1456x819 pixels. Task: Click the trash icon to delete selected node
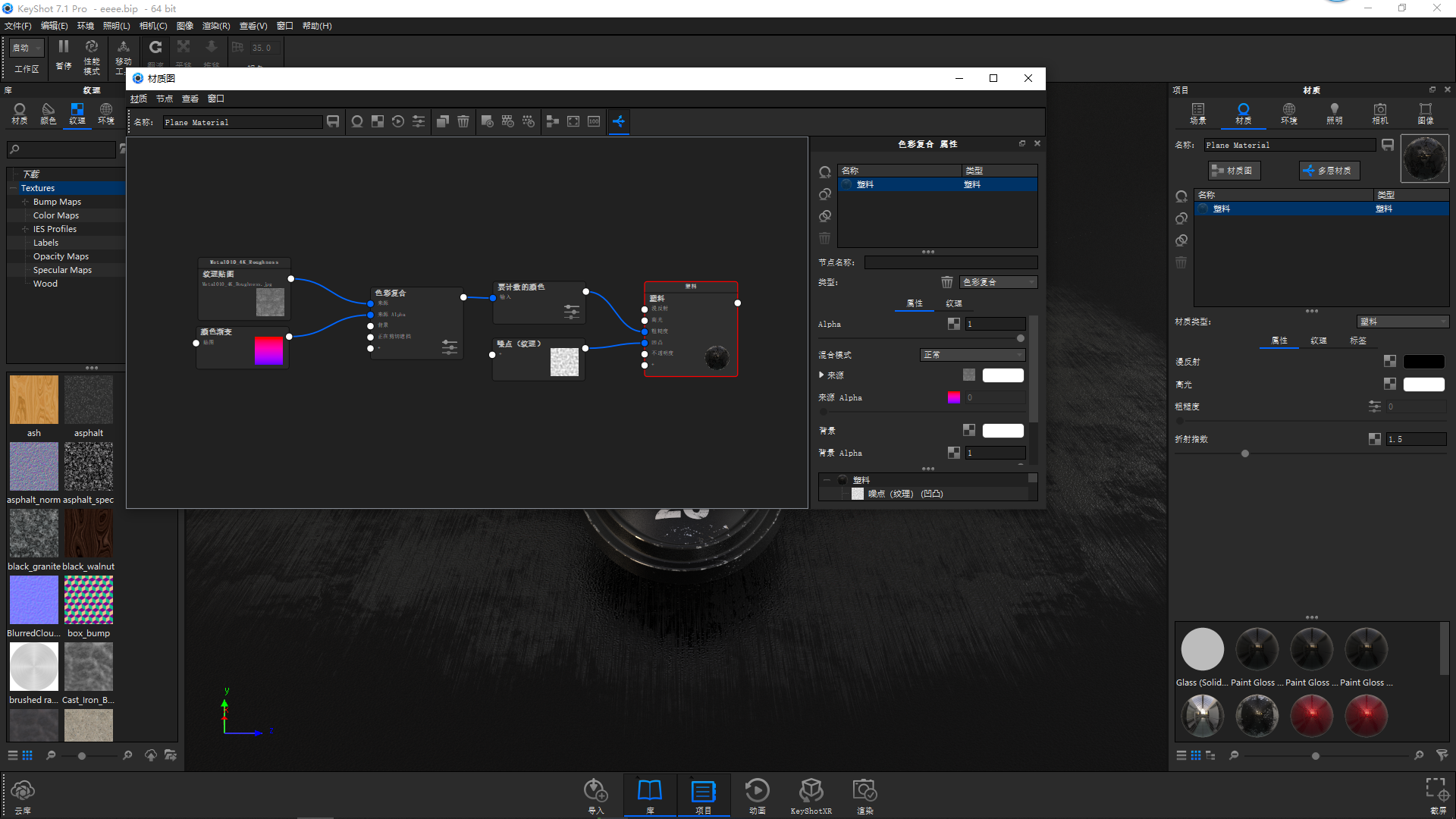pyautogui.click(x=463, y=121)
